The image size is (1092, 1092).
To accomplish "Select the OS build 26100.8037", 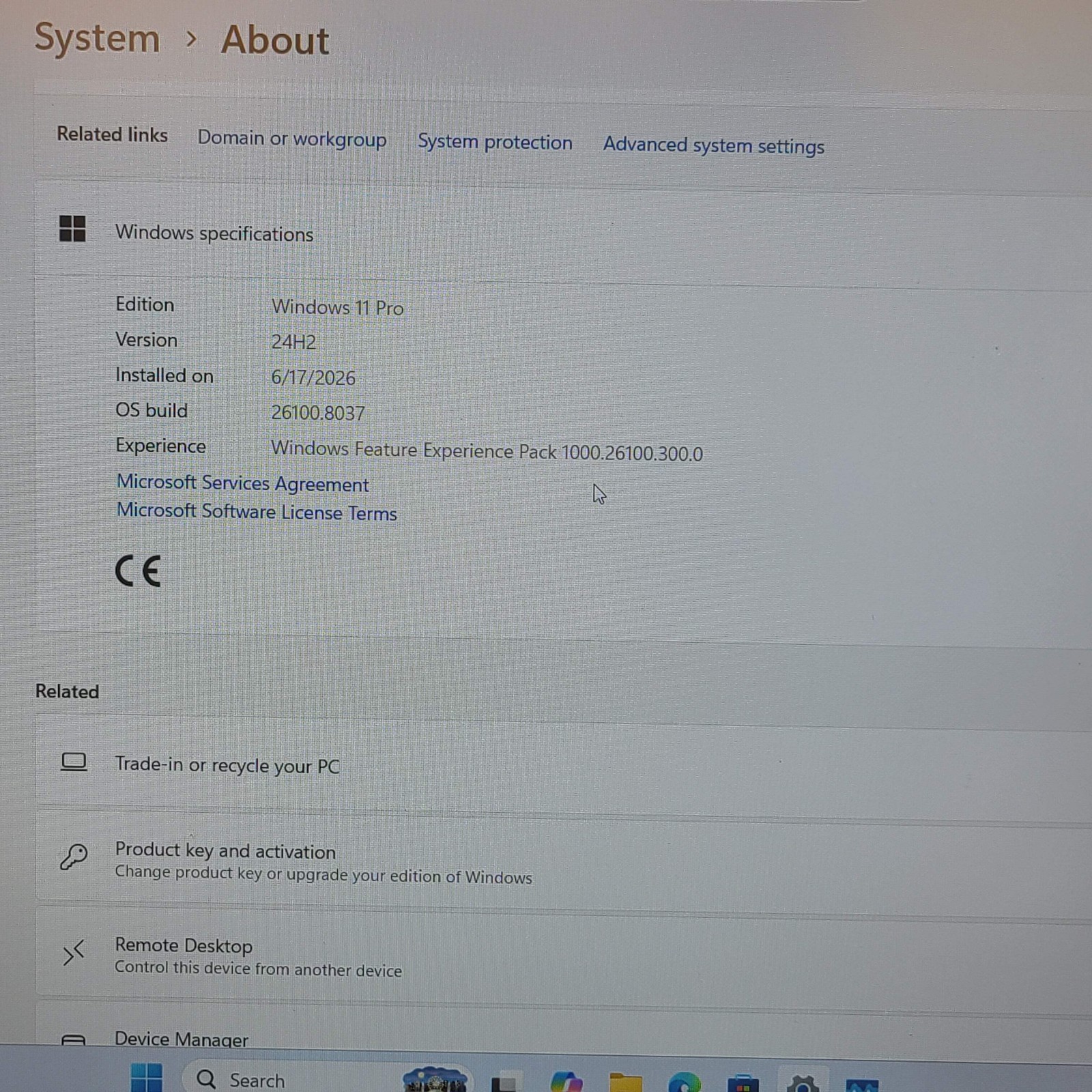I will [318, 412].
